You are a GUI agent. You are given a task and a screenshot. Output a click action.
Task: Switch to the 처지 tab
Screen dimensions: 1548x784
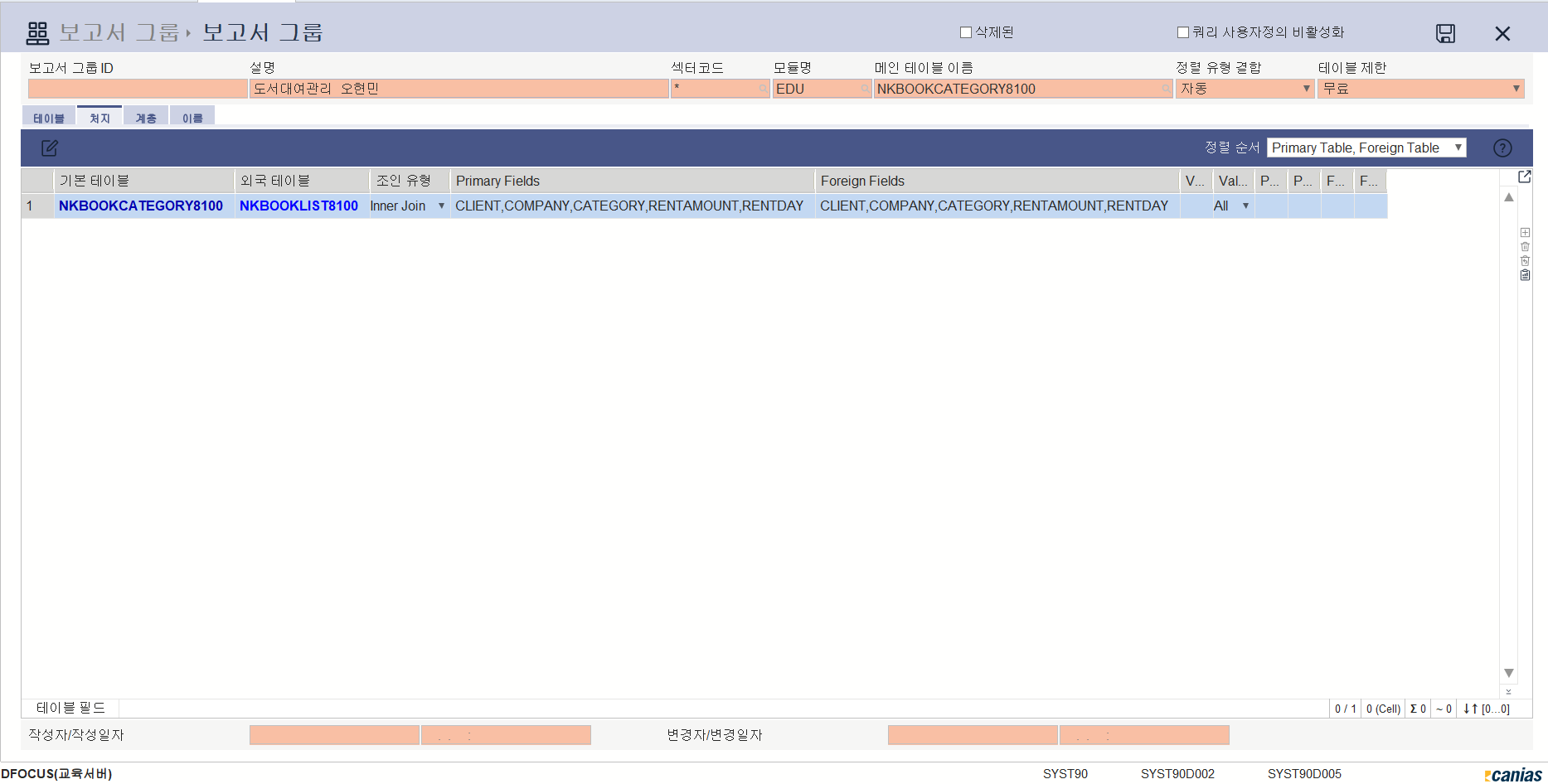pos(99,117)
